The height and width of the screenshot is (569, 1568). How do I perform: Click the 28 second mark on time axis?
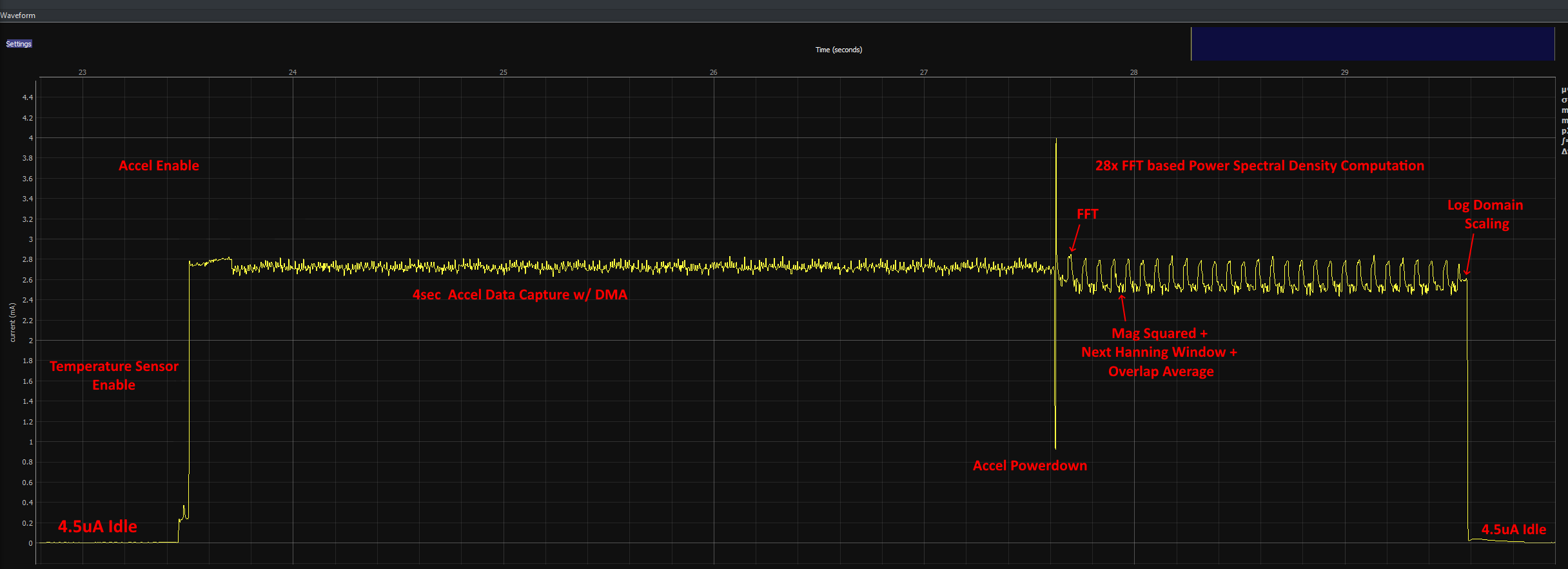point(1133,72)
